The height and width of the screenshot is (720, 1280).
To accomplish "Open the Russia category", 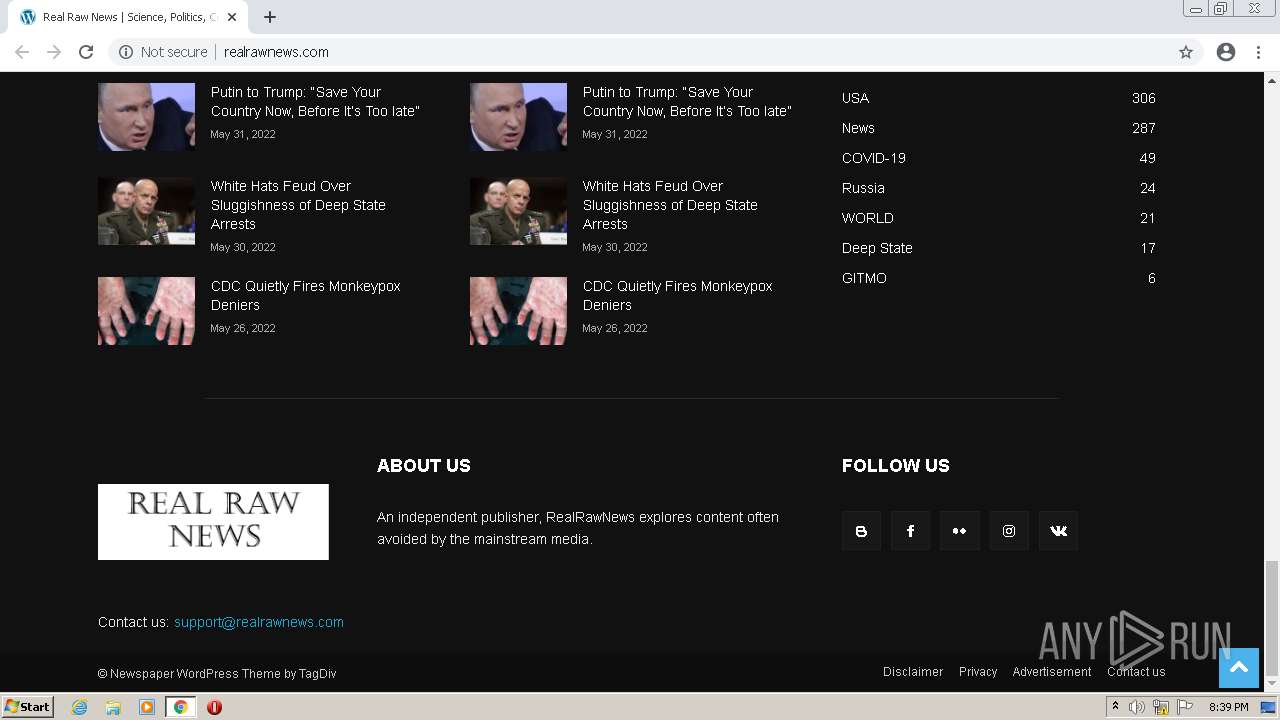I will coord(863,188).
